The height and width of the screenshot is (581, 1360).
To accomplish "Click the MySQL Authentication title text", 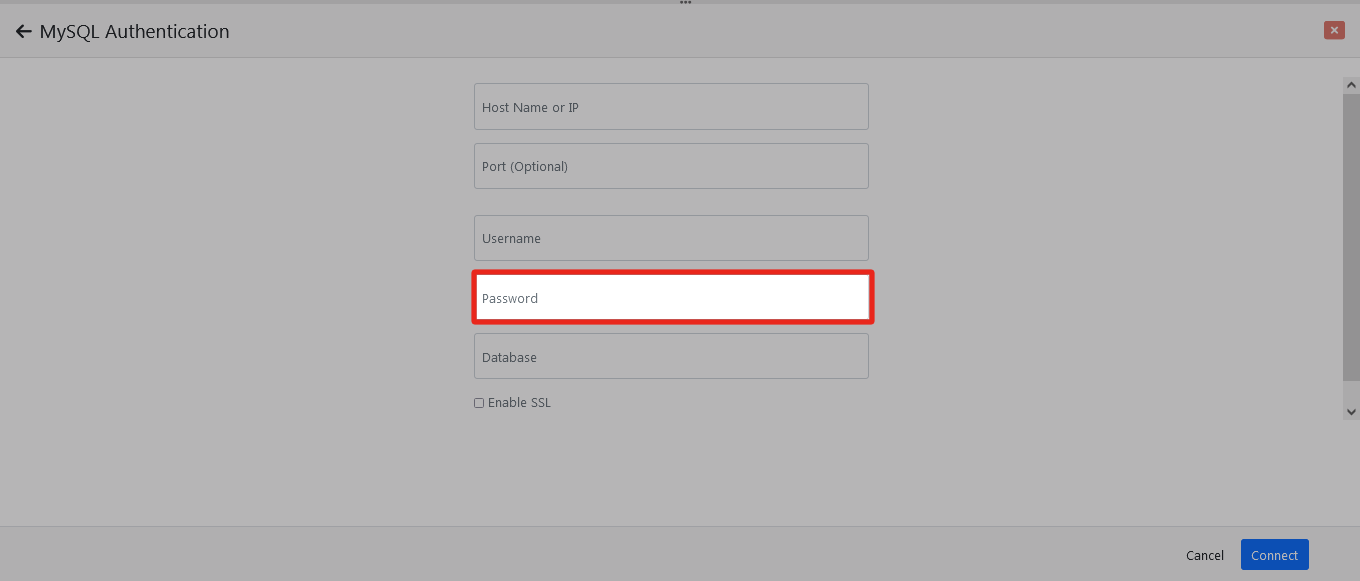I will (134, 32).
